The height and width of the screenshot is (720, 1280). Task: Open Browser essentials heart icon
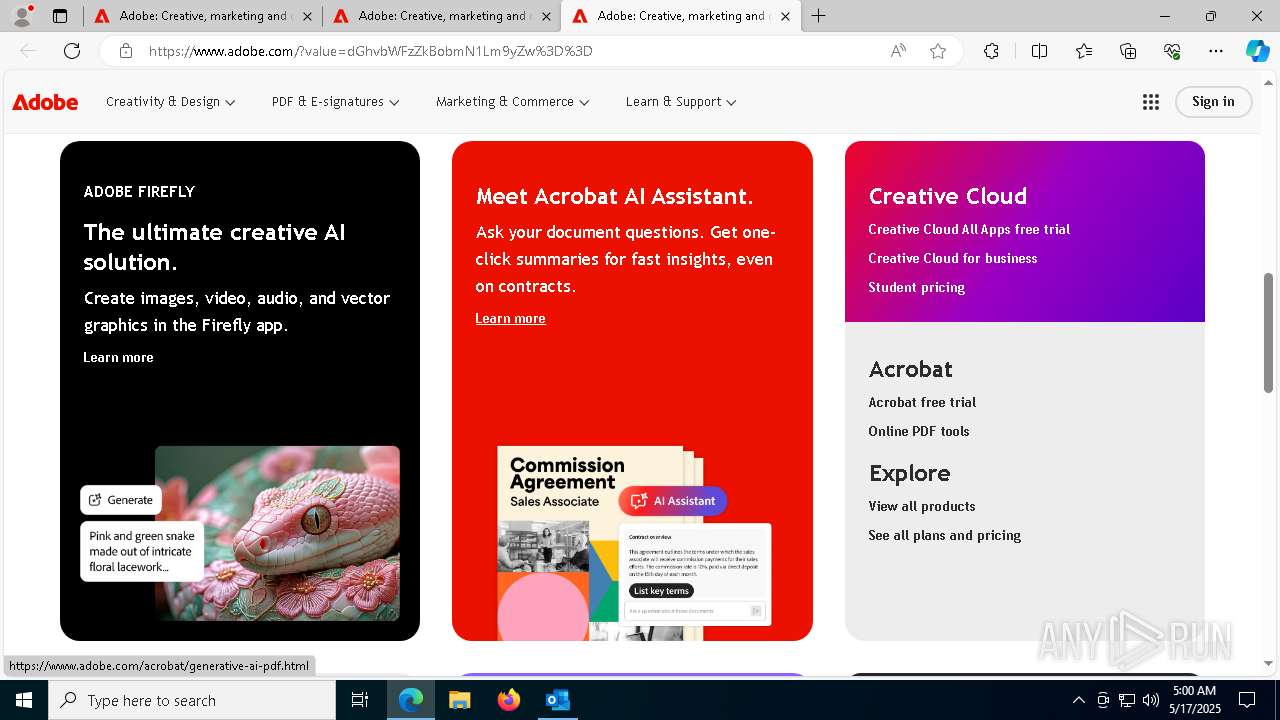coord(1172,51)
